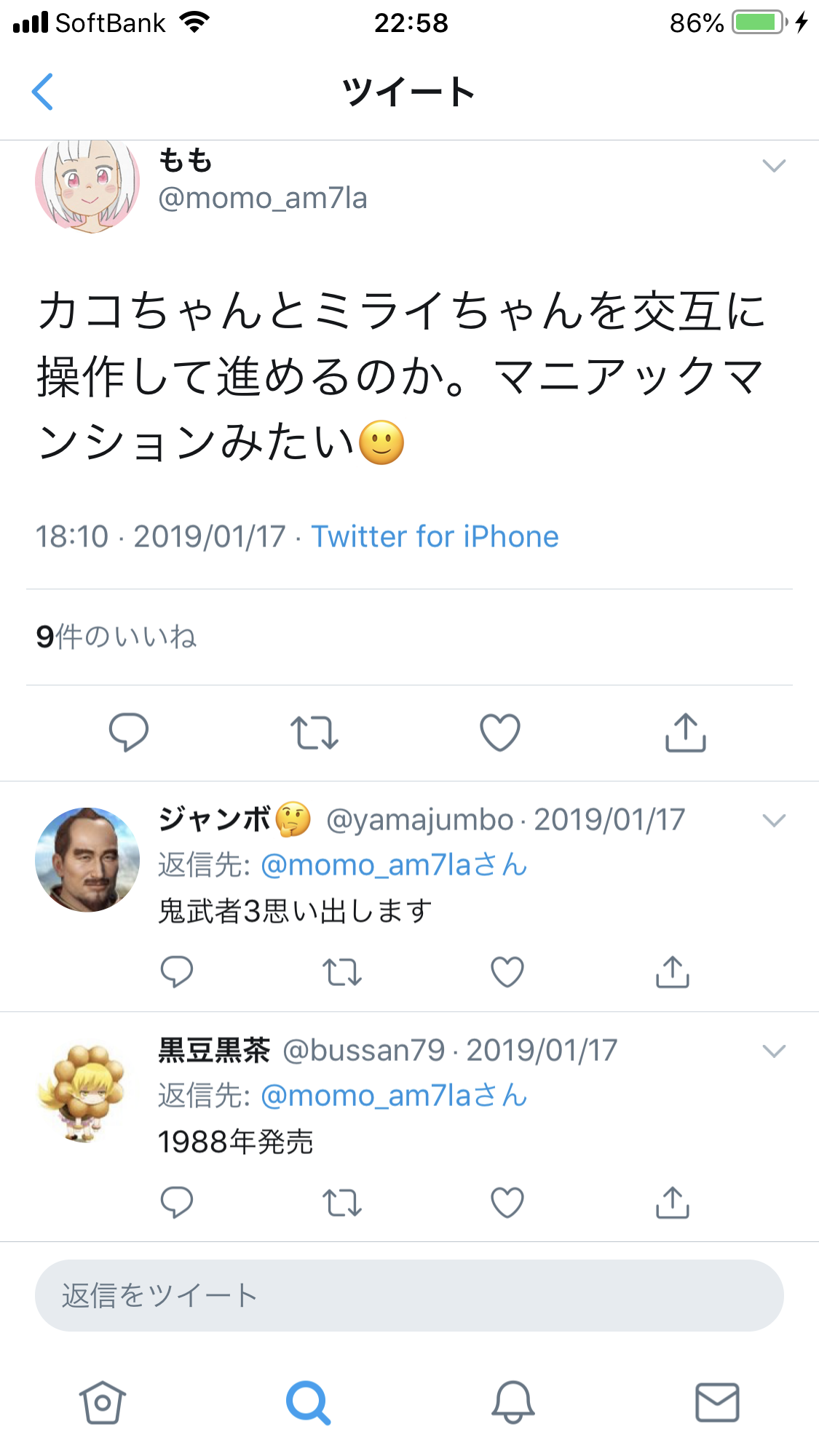Share the main tweet

point(686,731)
